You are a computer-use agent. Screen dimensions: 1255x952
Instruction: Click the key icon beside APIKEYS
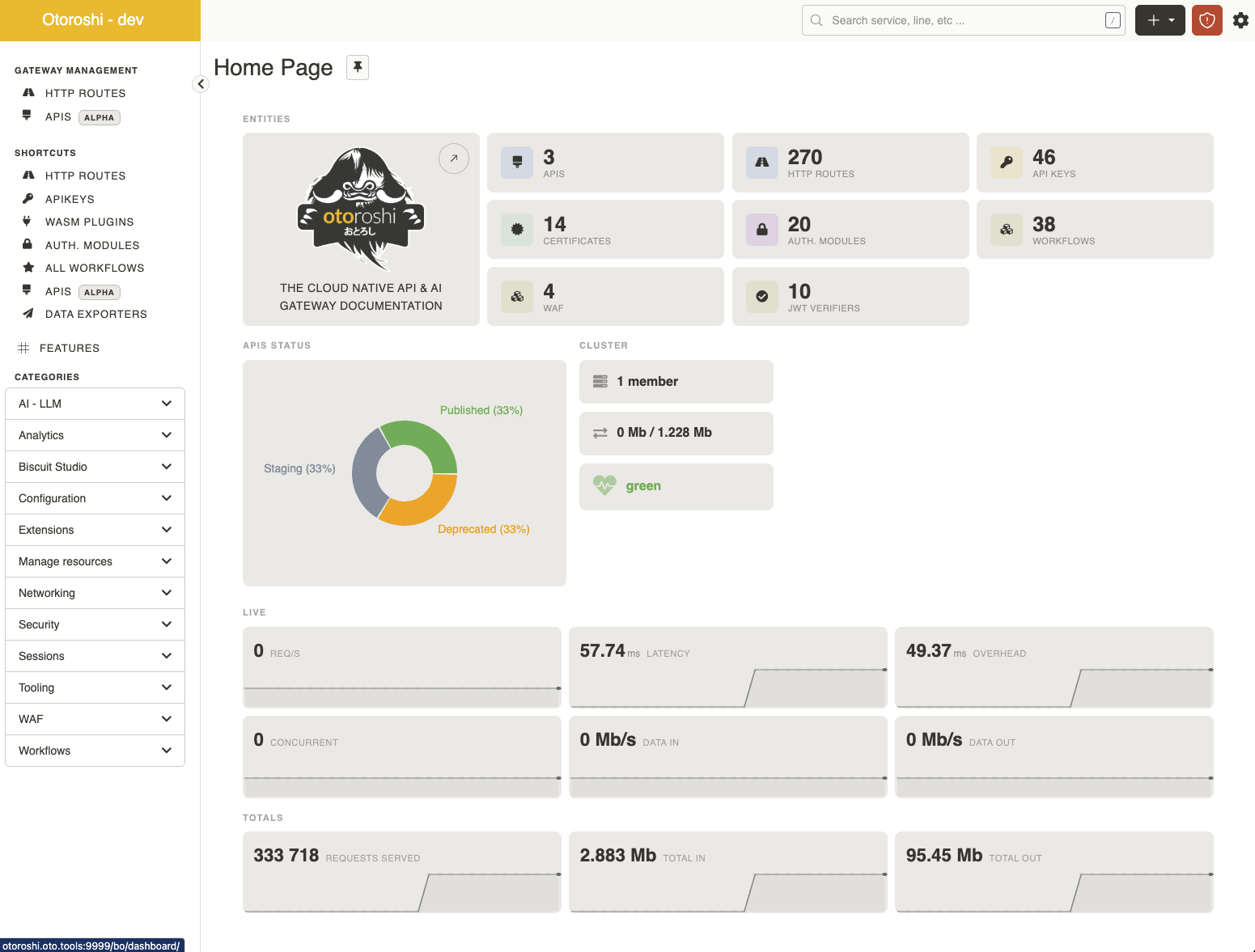point(28,198)
